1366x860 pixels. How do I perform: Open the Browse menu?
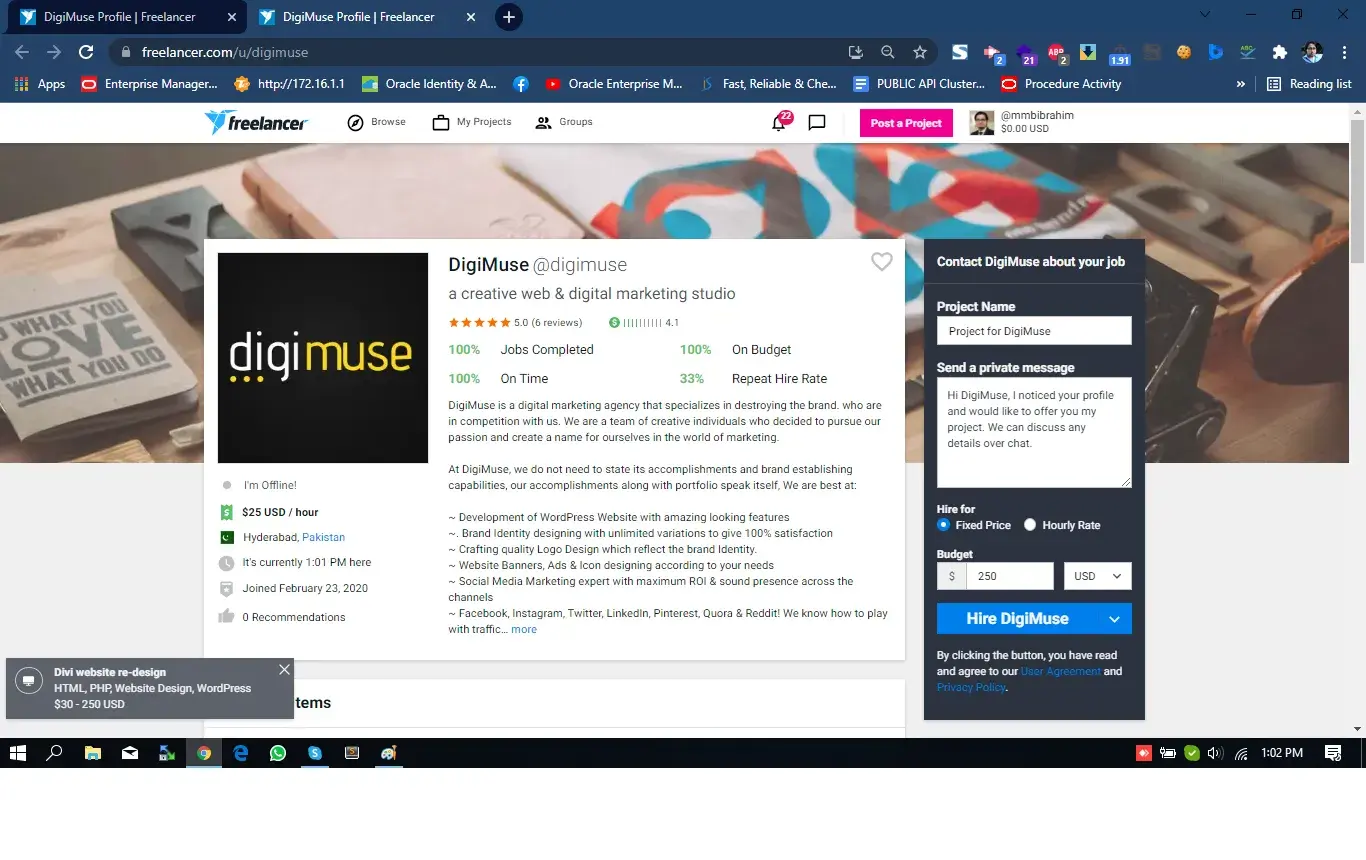[x=376, y=122]
